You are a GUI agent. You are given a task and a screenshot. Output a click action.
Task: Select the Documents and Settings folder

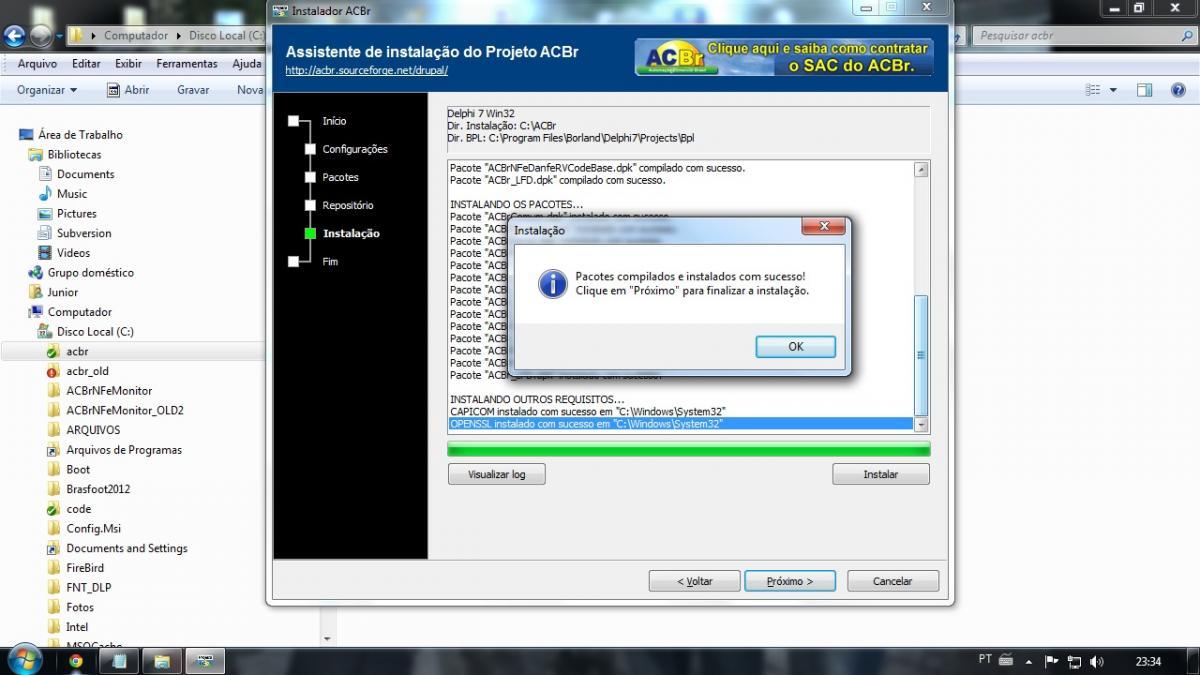pyautogui.click(x=126, y=548)
